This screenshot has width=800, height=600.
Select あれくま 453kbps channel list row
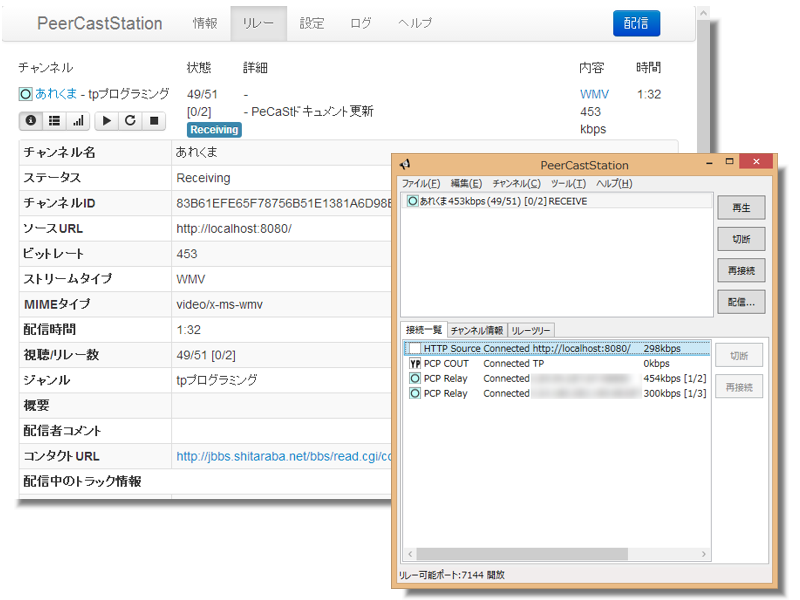point(557,201)
